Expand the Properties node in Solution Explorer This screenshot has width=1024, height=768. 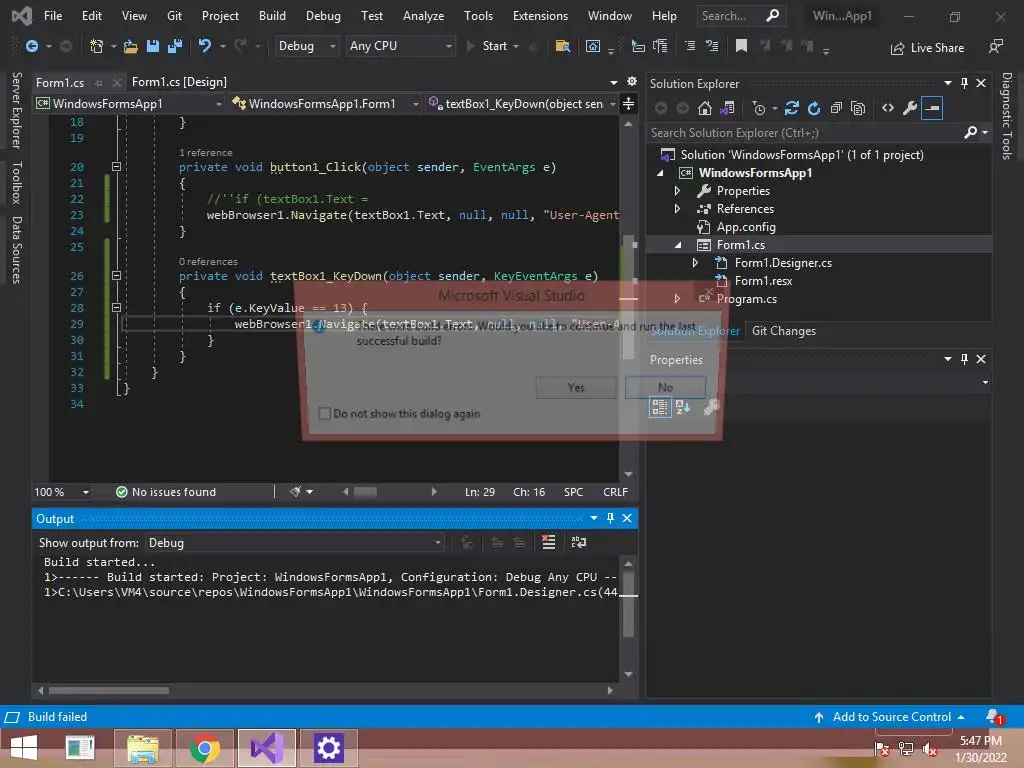pyautogui.click(x=677, y=191)
